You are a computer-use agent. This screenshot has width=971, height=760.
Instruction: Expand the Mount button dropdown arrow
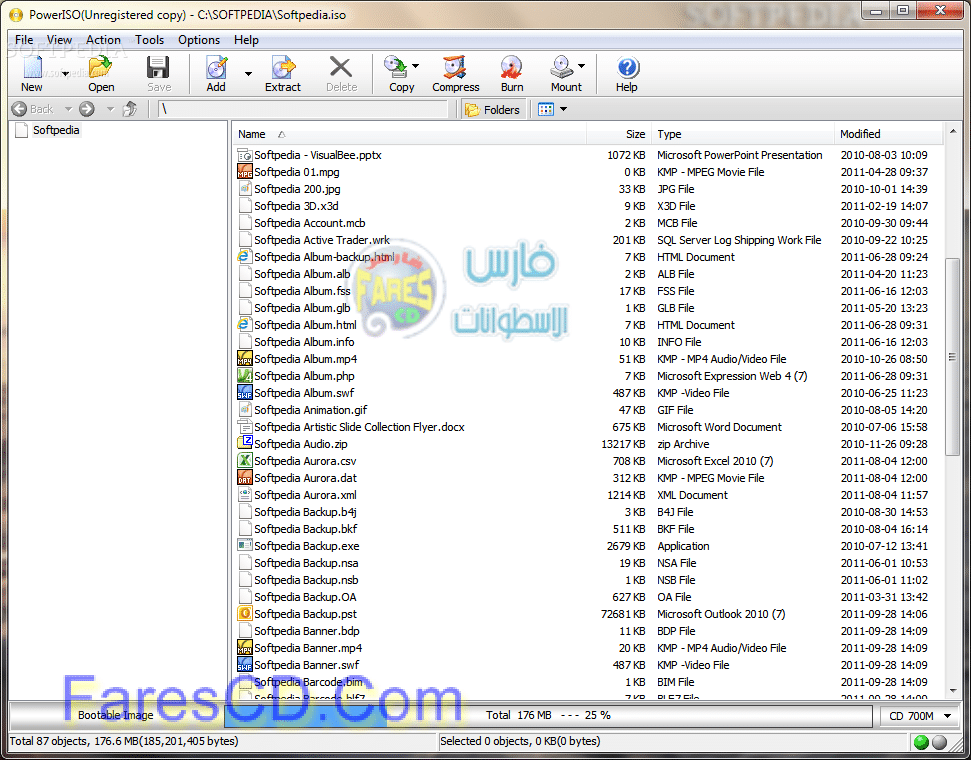[581, 66]
